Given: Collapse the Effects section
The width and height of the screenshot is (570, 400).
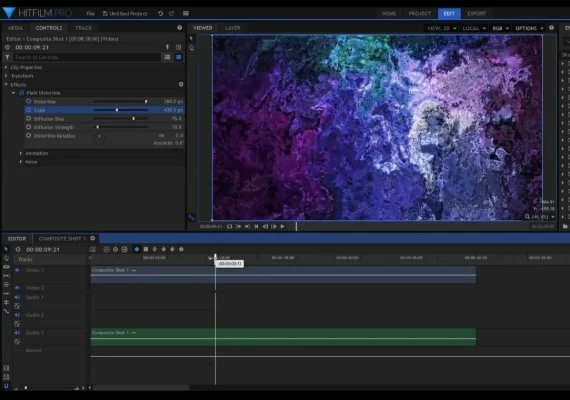Looking at the screenshot, I should click(x=6, y=84).
